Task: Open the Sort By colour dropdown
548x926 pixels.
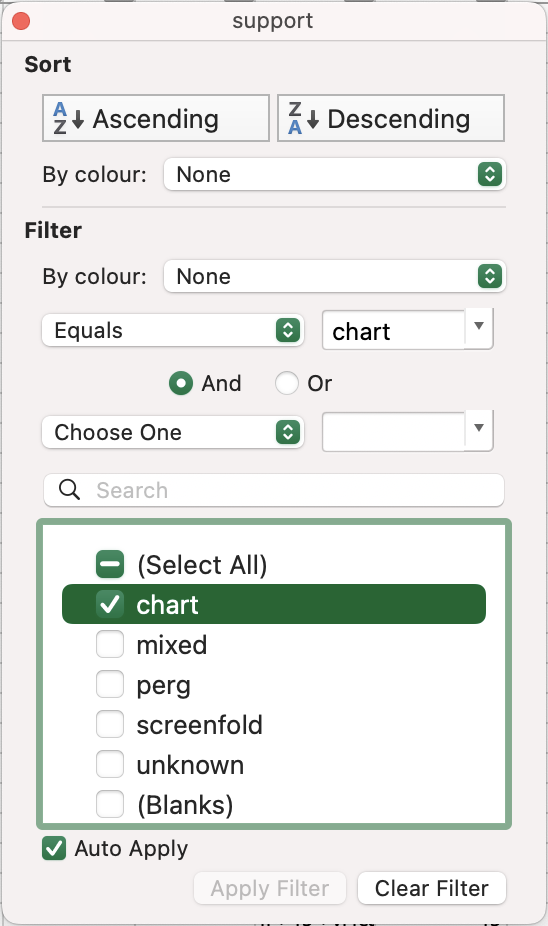Action: (335, 174)
